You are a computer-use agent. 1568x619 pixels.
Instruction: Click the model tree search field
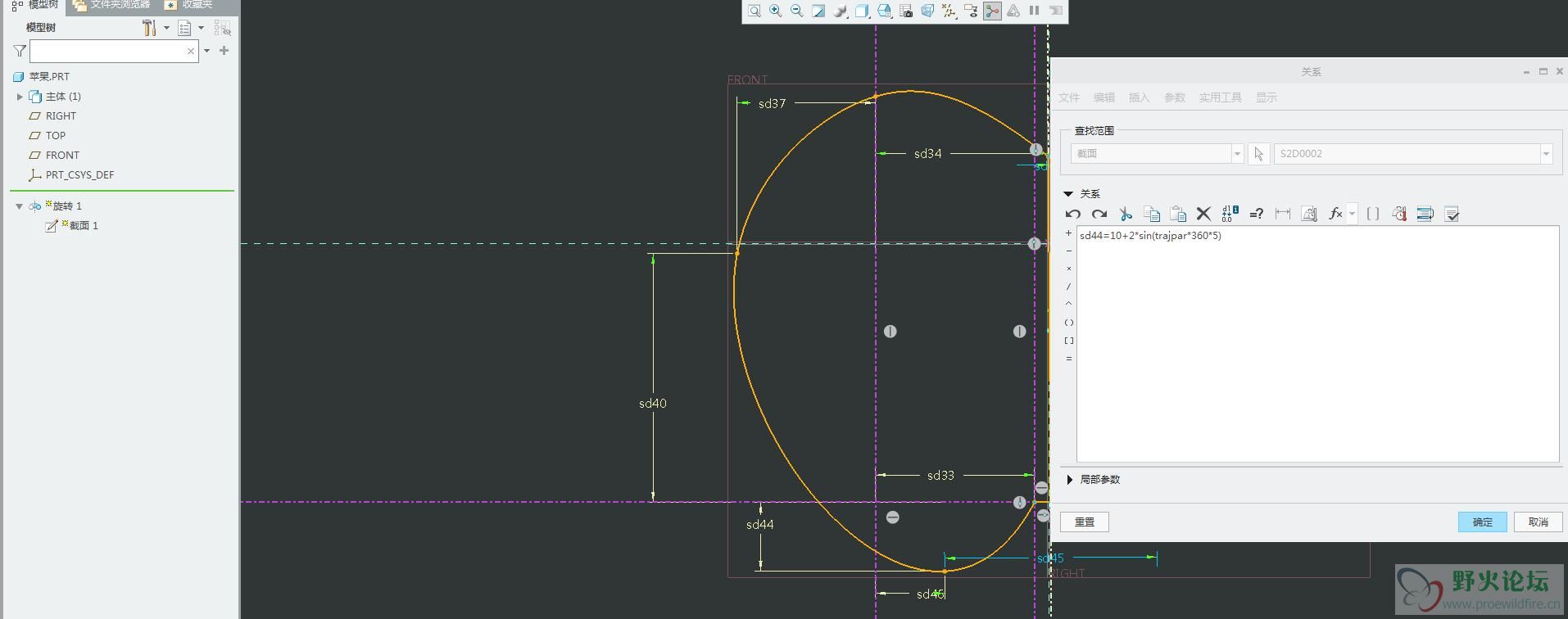[x=114, y=51]
